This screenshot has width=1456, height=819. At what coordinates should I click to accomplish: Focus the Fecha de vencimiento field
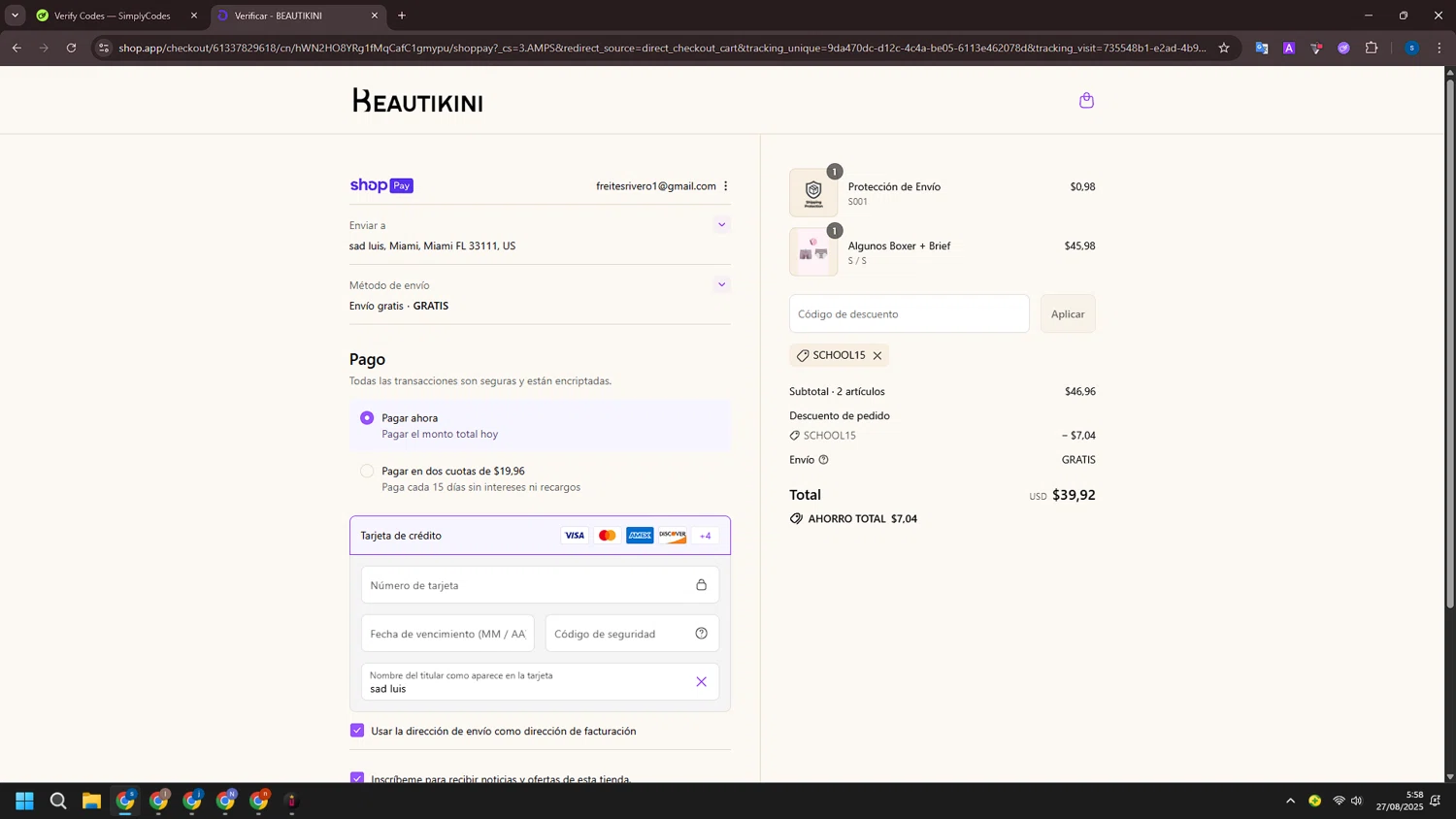coord(447,634)
